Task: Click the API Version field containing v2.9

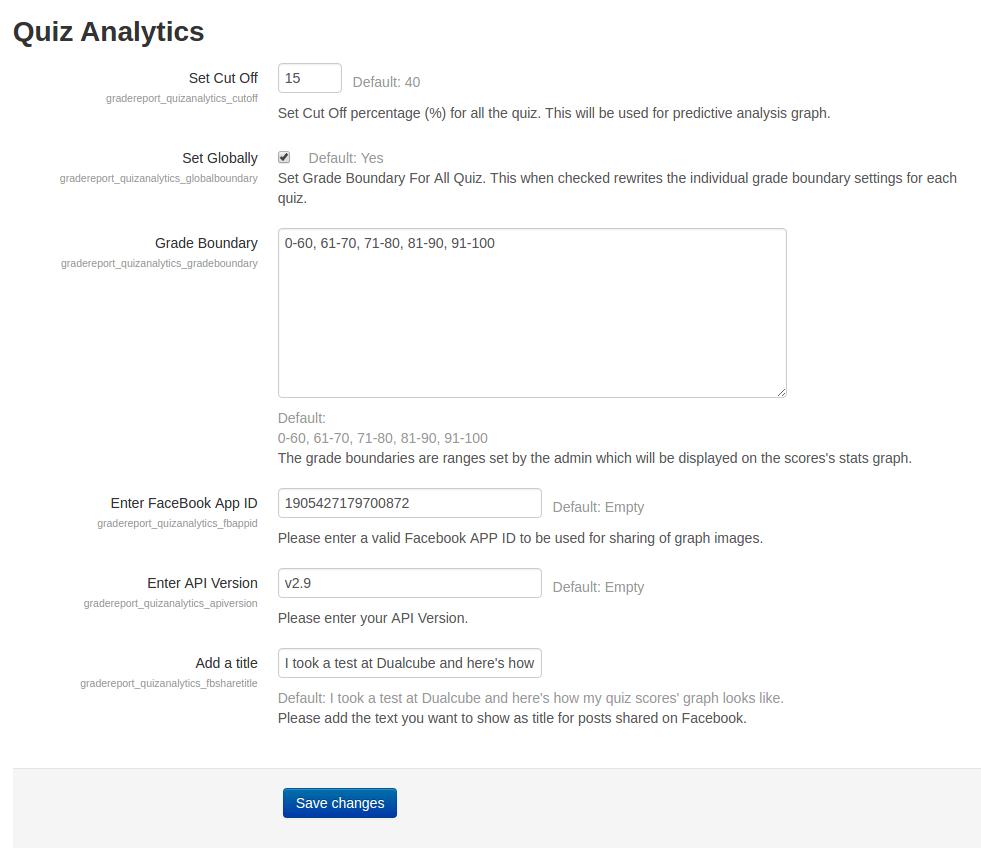Action: [409, 583]
